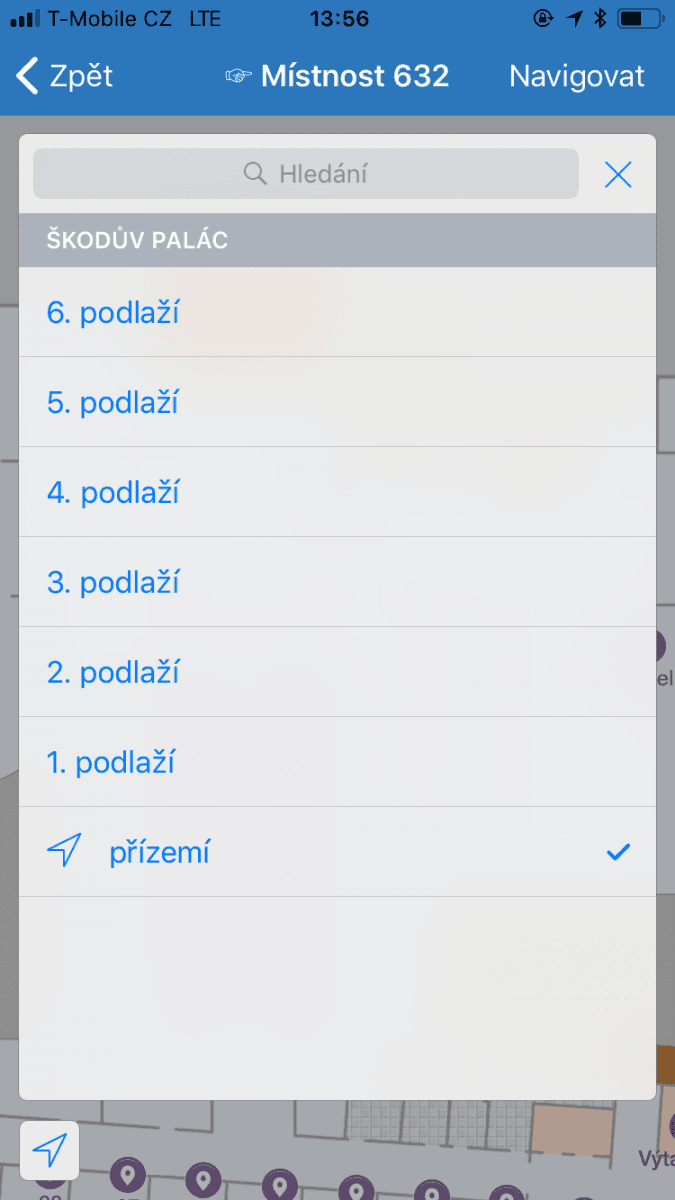Tap the ŠKODŮV PALÁC section header
675x1200 pixels.
click(x=137, y=240)
